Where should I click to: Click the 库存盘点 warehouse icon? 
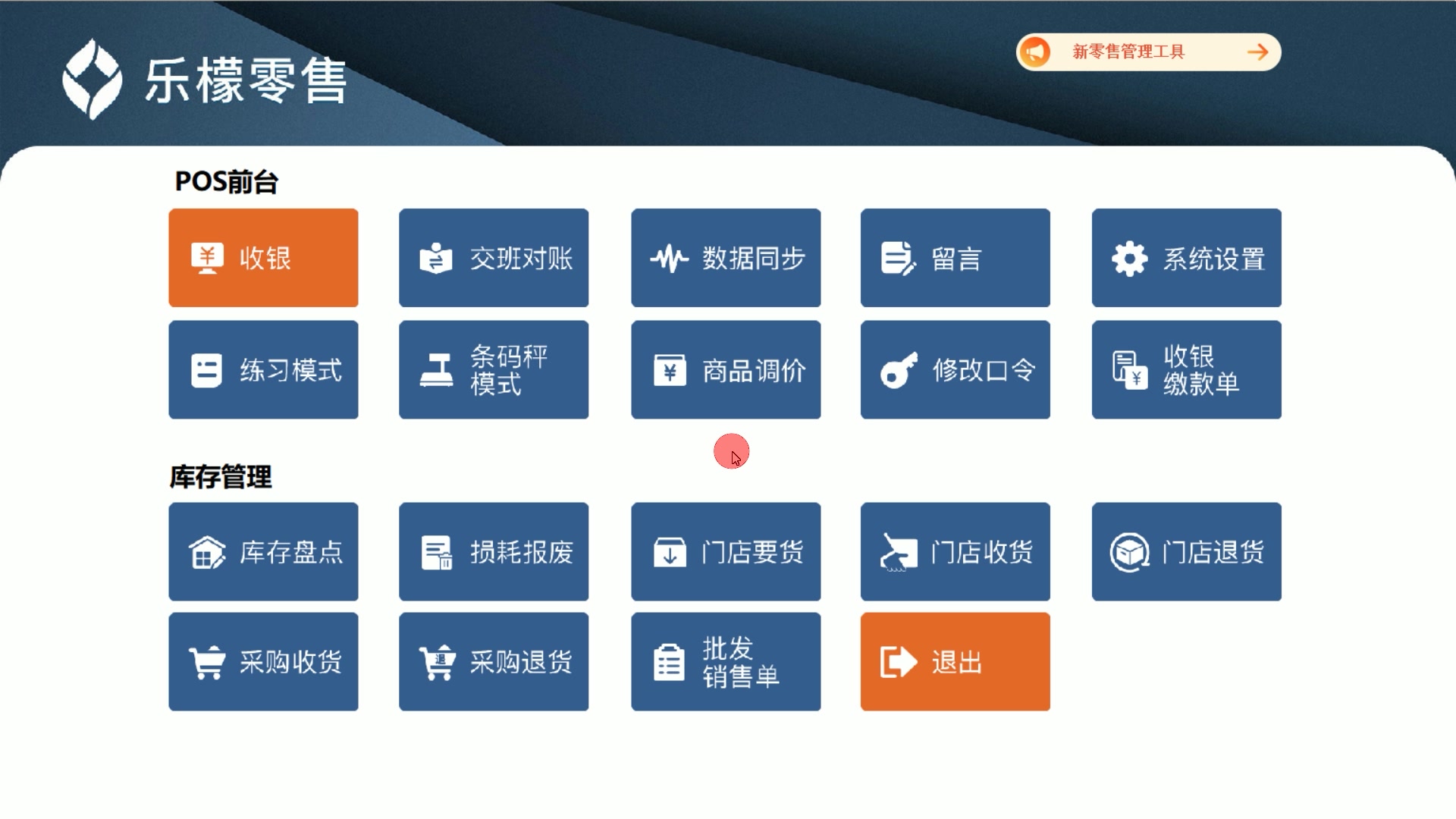pyautogui.click(x=207, y=552)
